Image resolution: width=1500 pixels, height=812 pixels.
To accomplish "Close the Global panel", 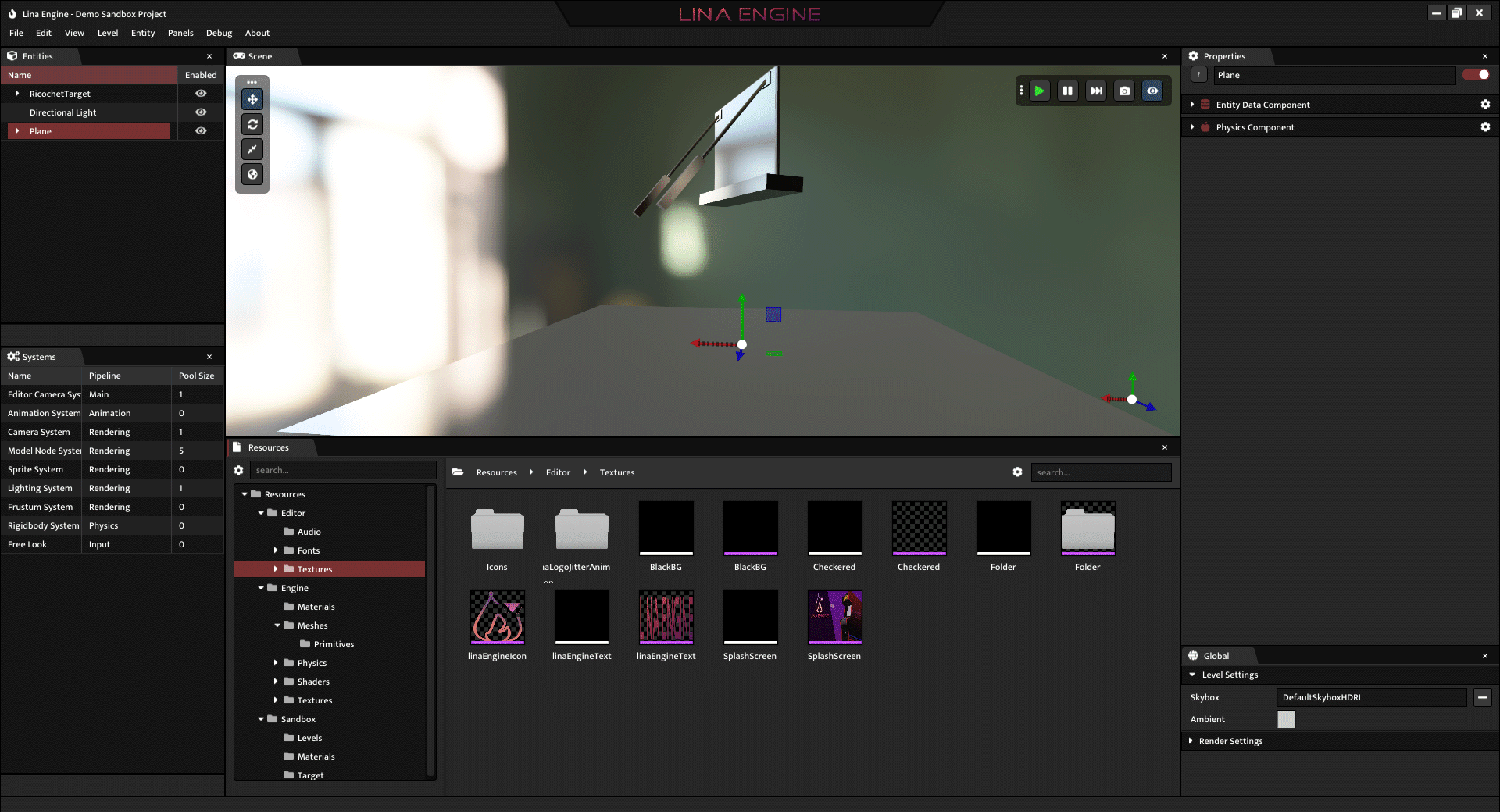I will pos(1485,656).
